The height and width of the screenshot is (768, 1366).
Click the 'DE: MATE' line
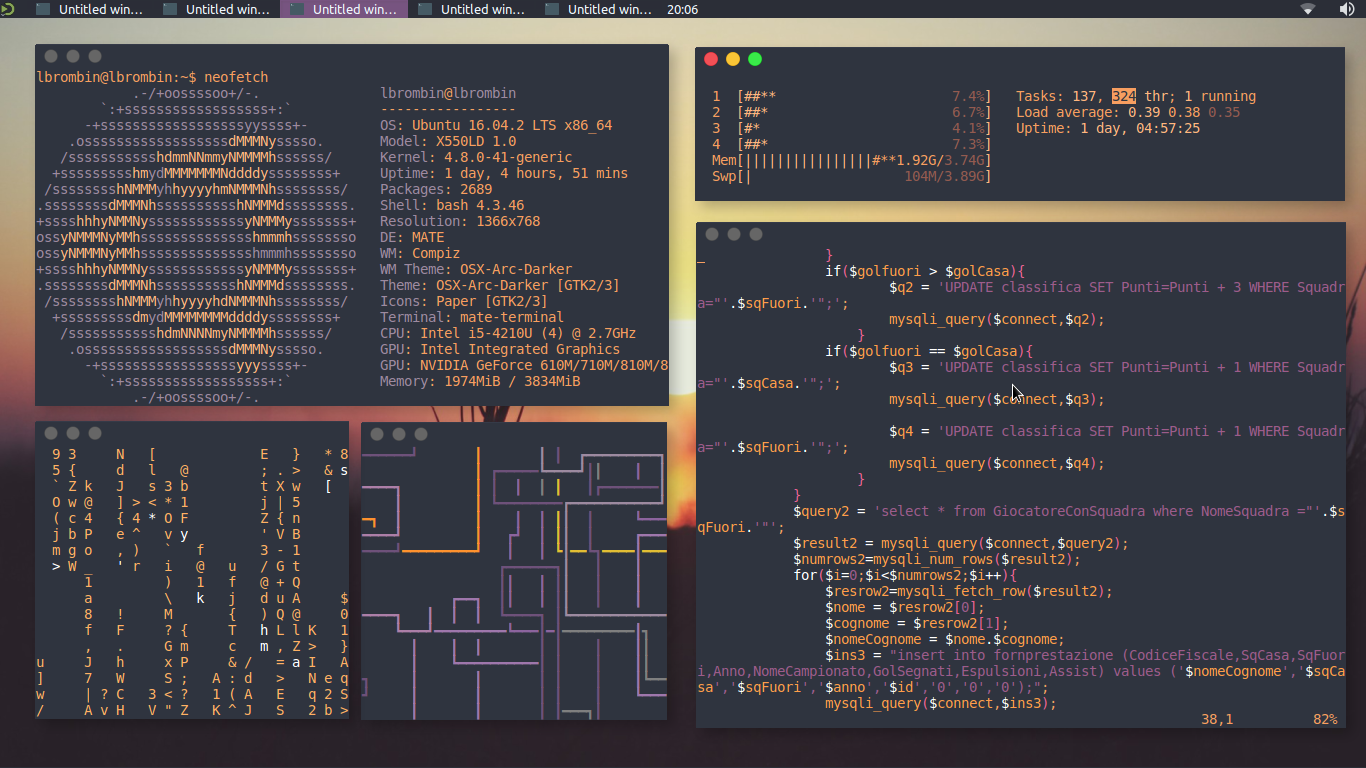[412, 237]
